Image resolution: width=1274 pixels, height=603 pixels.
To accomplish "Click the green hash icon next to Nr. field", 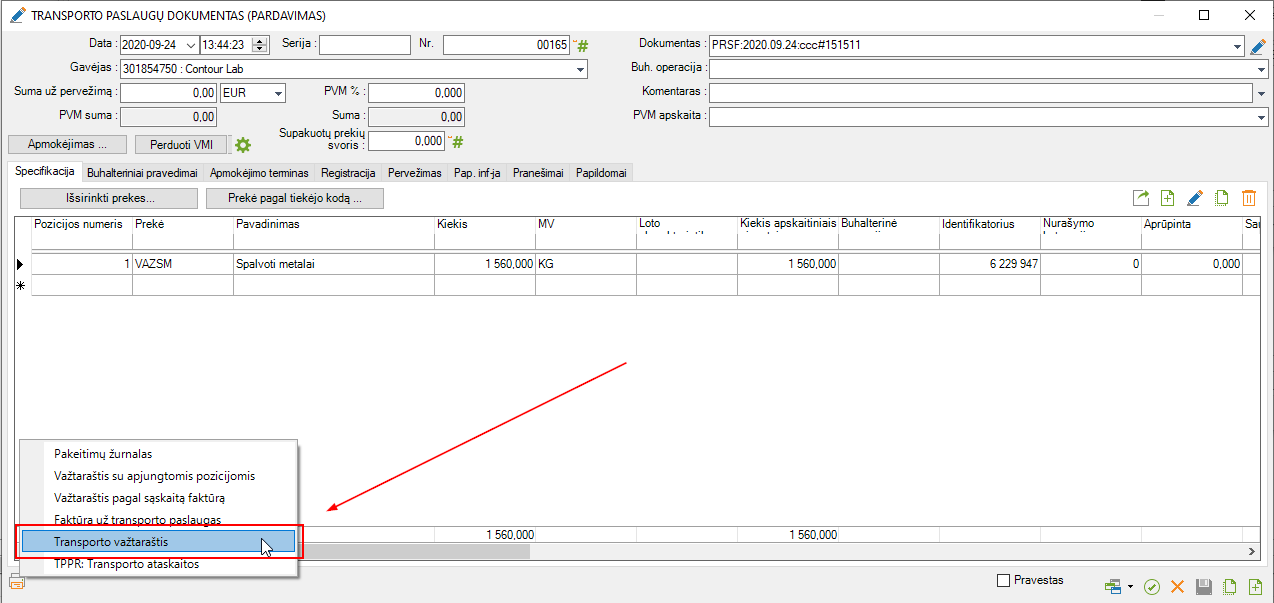I will pyautogui.click(x=582, y=46).
